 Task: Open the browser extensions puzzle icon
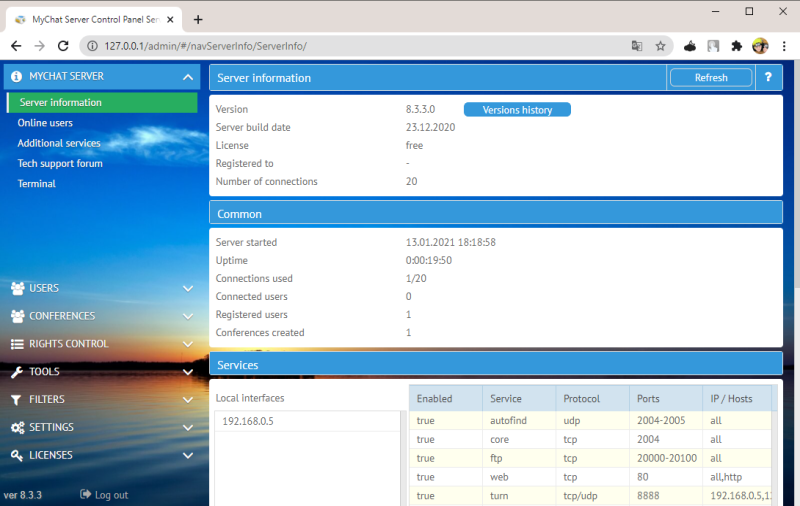point(736,46)
